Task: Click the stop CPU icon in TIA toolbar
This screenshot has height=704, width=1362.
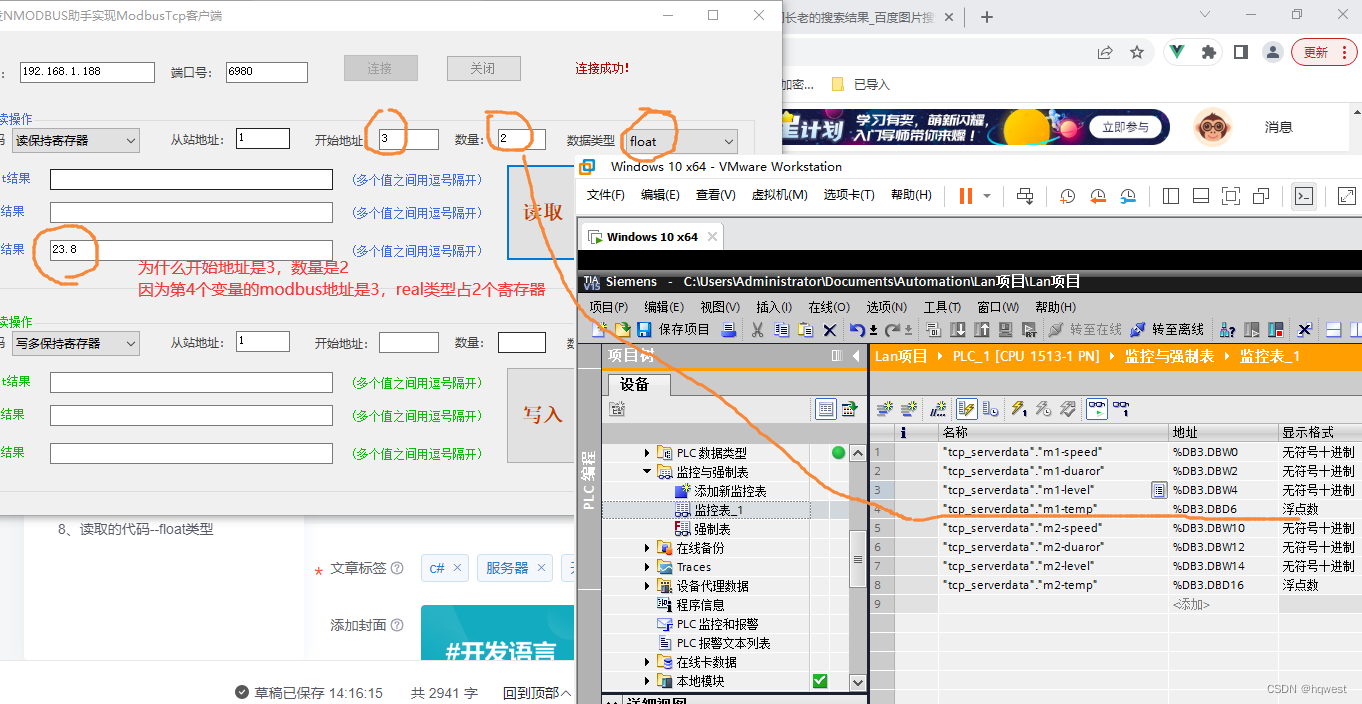Action: click(1276, 330)
